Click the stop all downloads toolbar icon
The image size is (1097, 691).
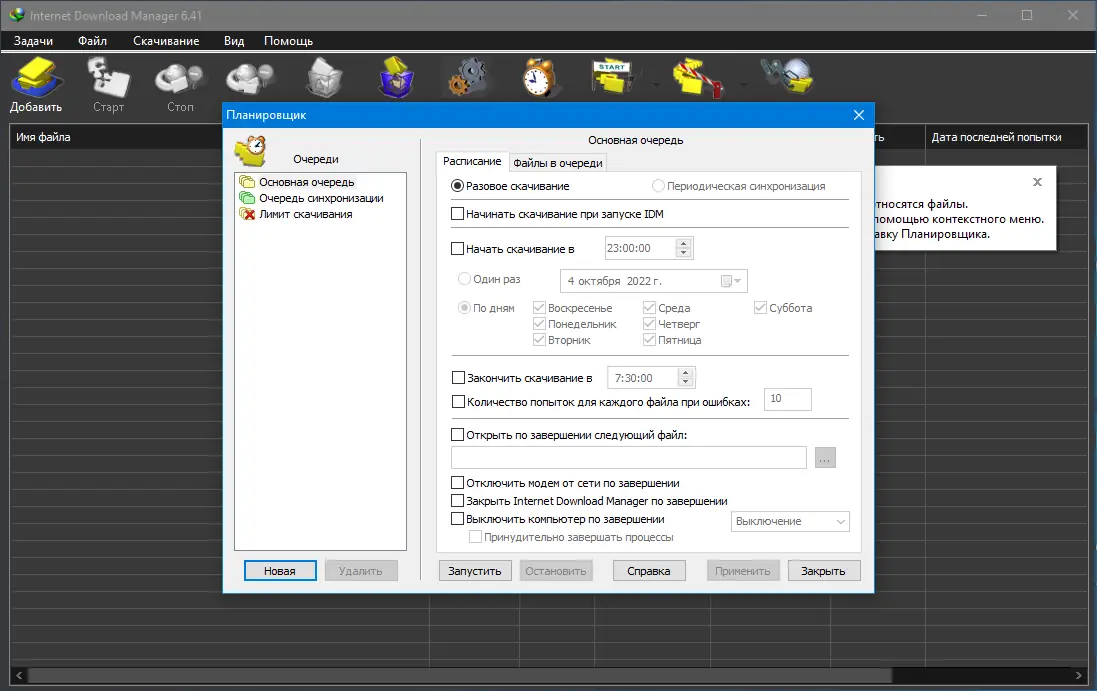[250, 78]
